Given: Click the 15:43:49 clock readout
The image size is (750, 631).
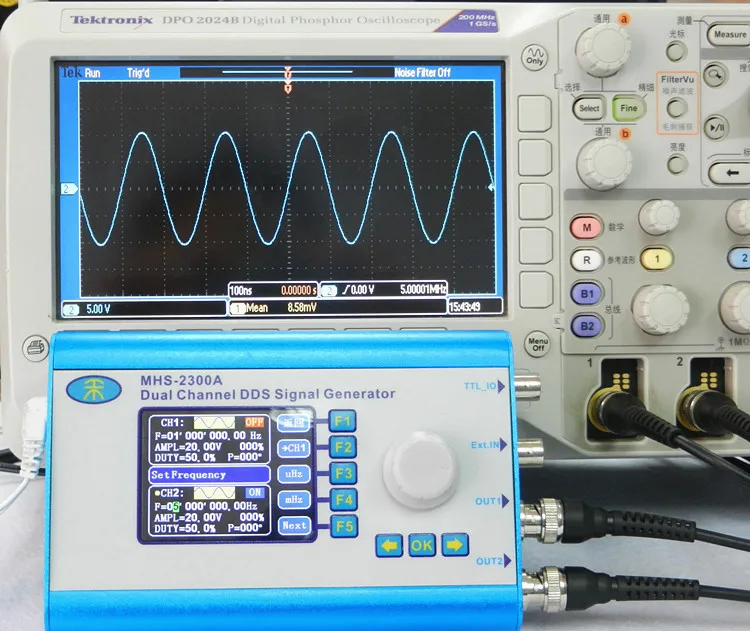Looking at the screenshot, I should 464,307.
